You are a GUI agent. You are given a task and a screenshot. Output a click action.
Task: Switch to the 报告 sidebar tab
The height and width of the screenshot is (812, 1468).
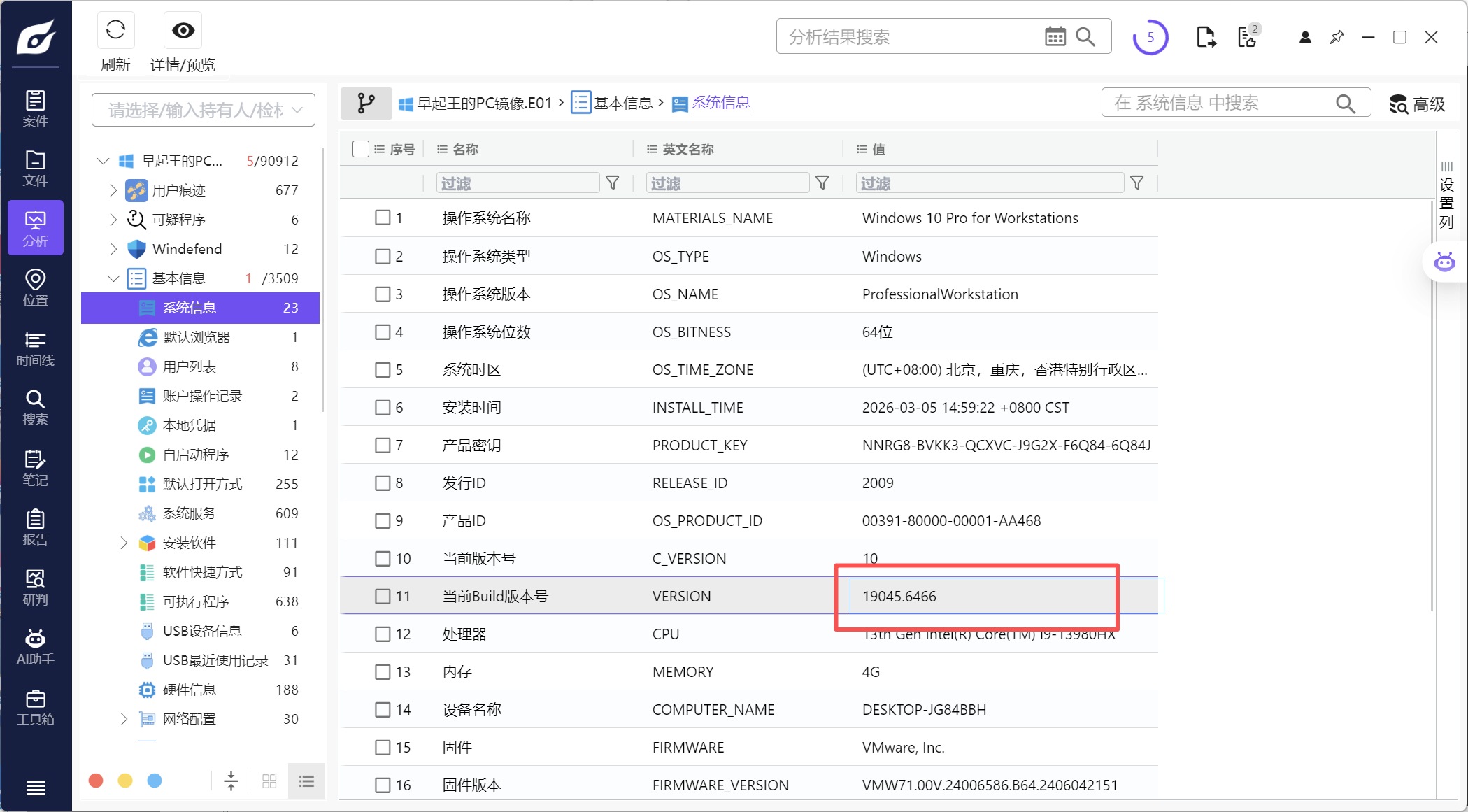click(x=35, y=527)
